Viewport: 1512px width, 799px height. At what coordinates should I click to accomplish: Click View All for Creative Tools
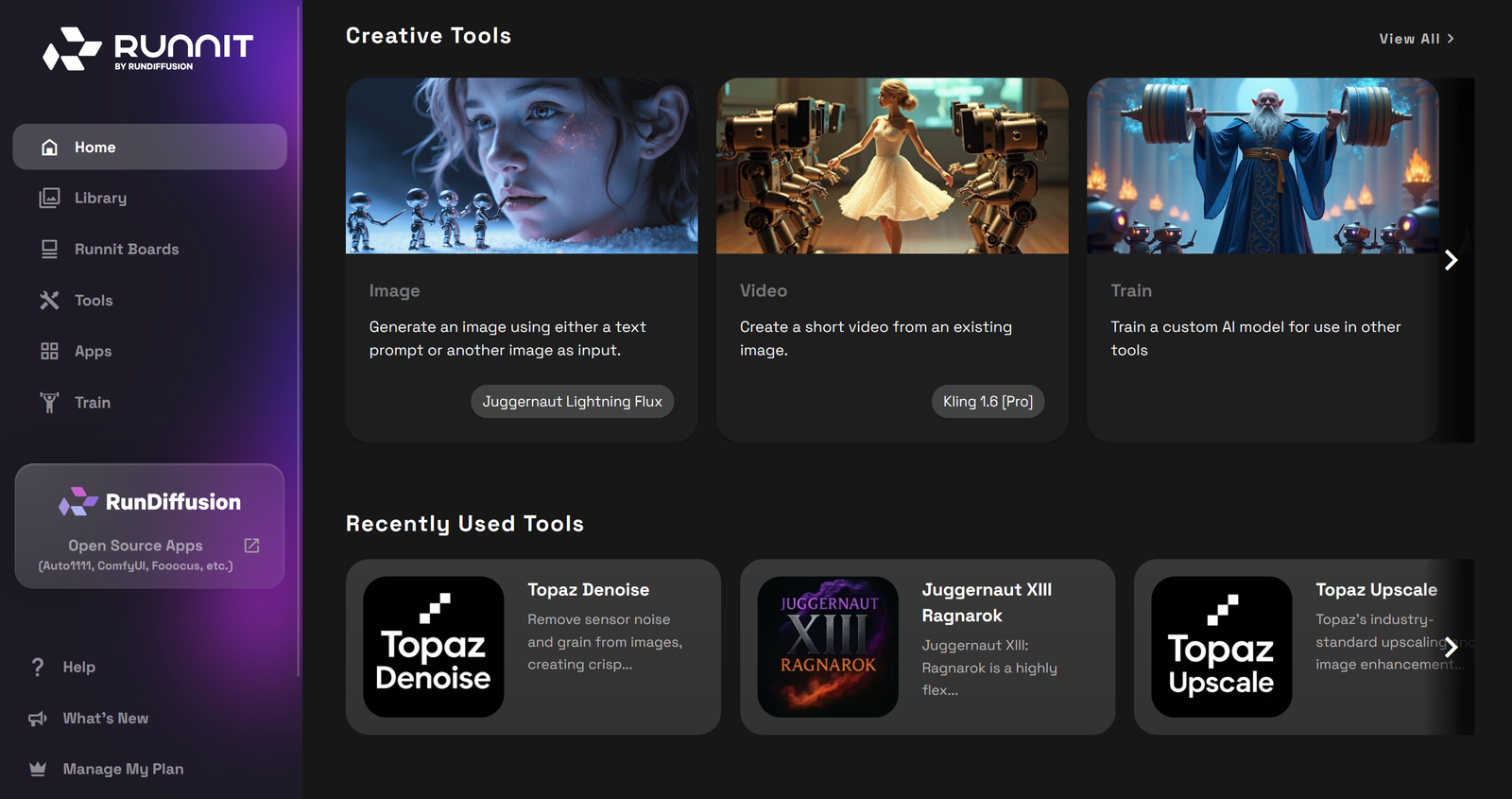1417,39
